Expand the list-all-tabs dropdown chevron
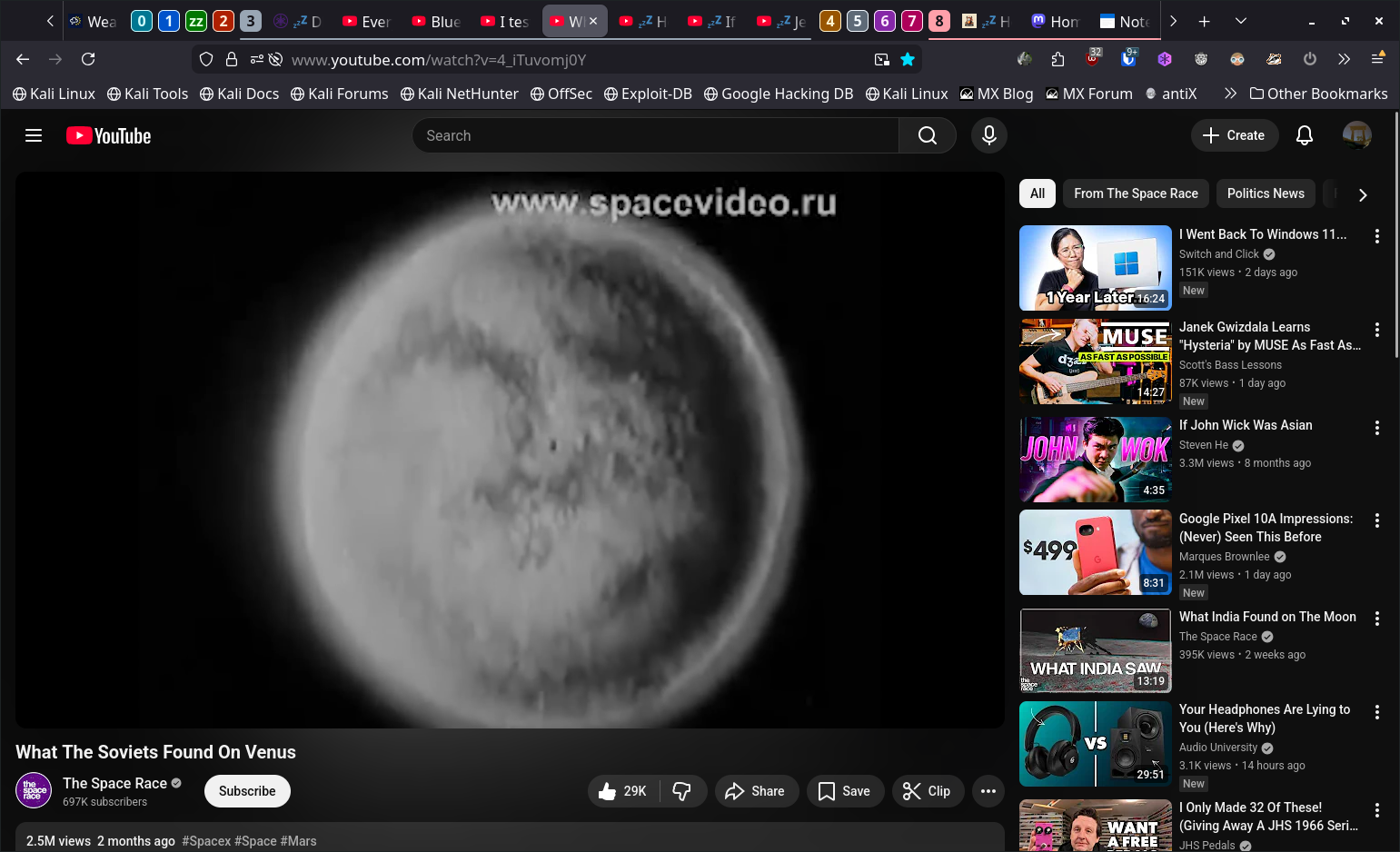The height and width of the screenshot is (852, 1400). click(1240, 21)
